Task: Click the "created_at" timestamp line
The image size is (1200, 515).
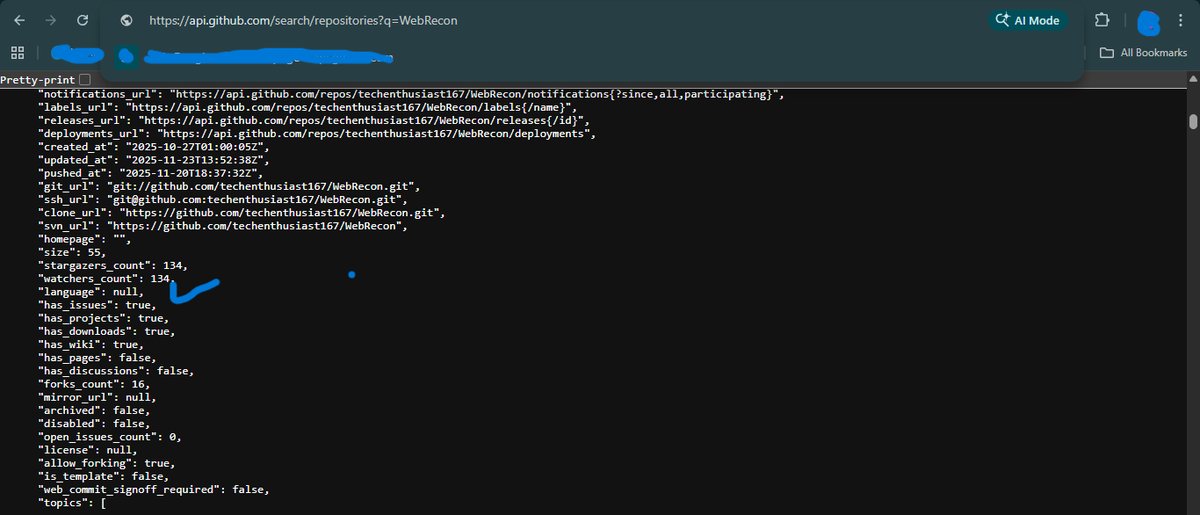Action: click(x=154, y=146)
